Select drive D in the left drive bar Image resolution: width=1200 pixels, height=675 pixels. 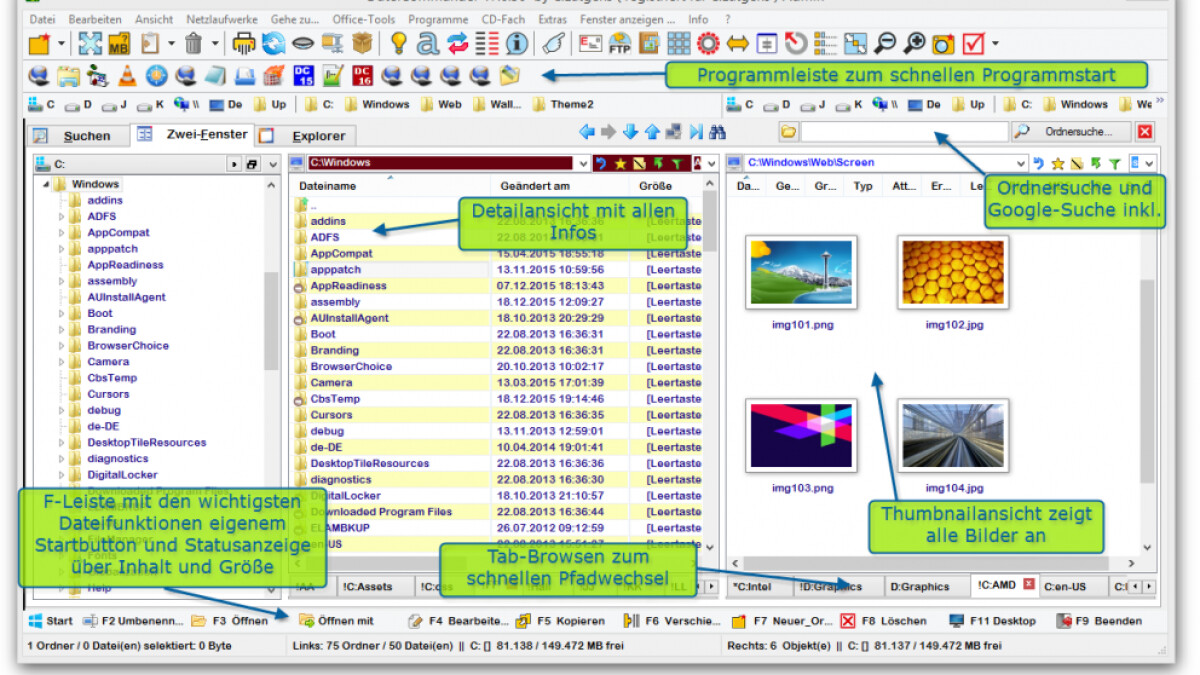tap(80, 104)
